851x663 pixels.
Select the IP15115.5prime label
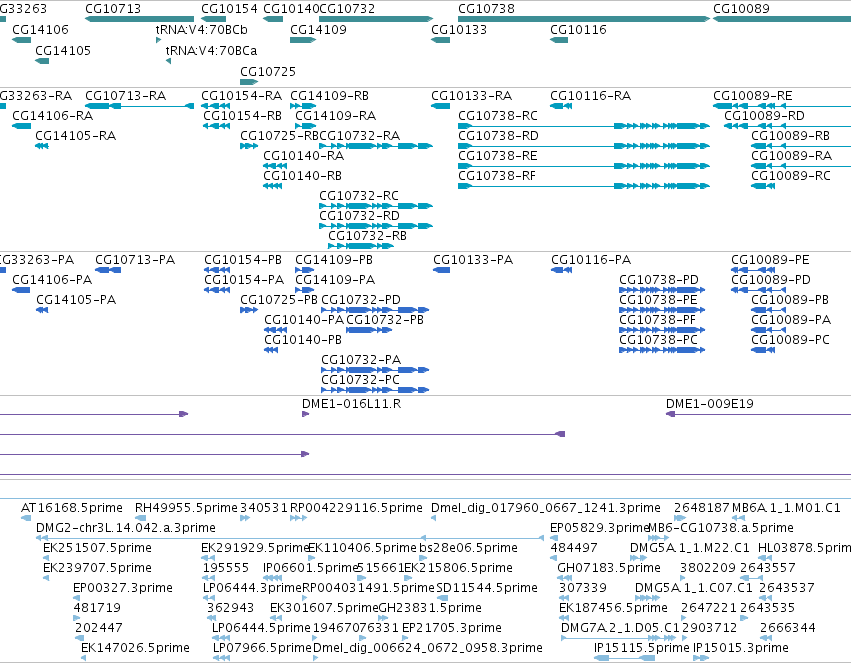642,648
